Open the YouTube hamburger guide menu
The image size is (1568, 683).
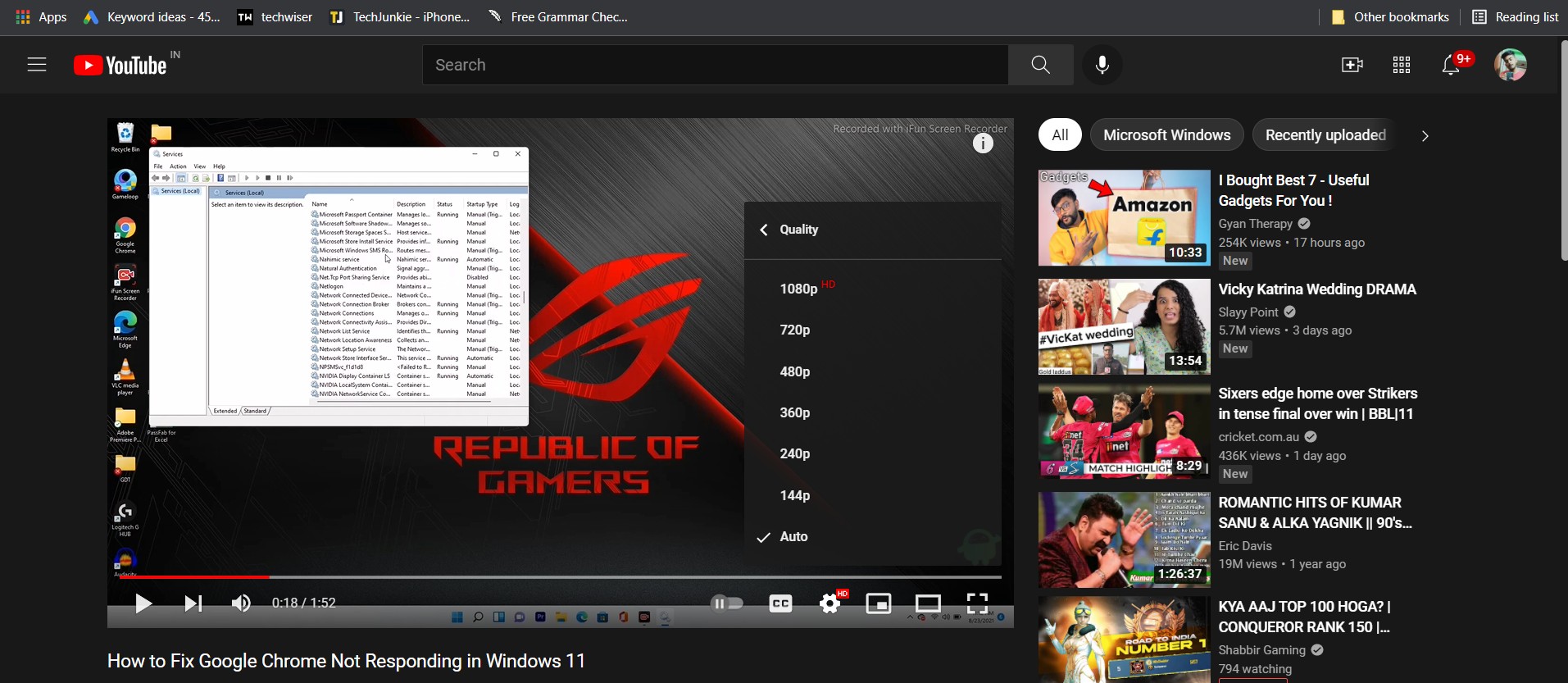37,65
